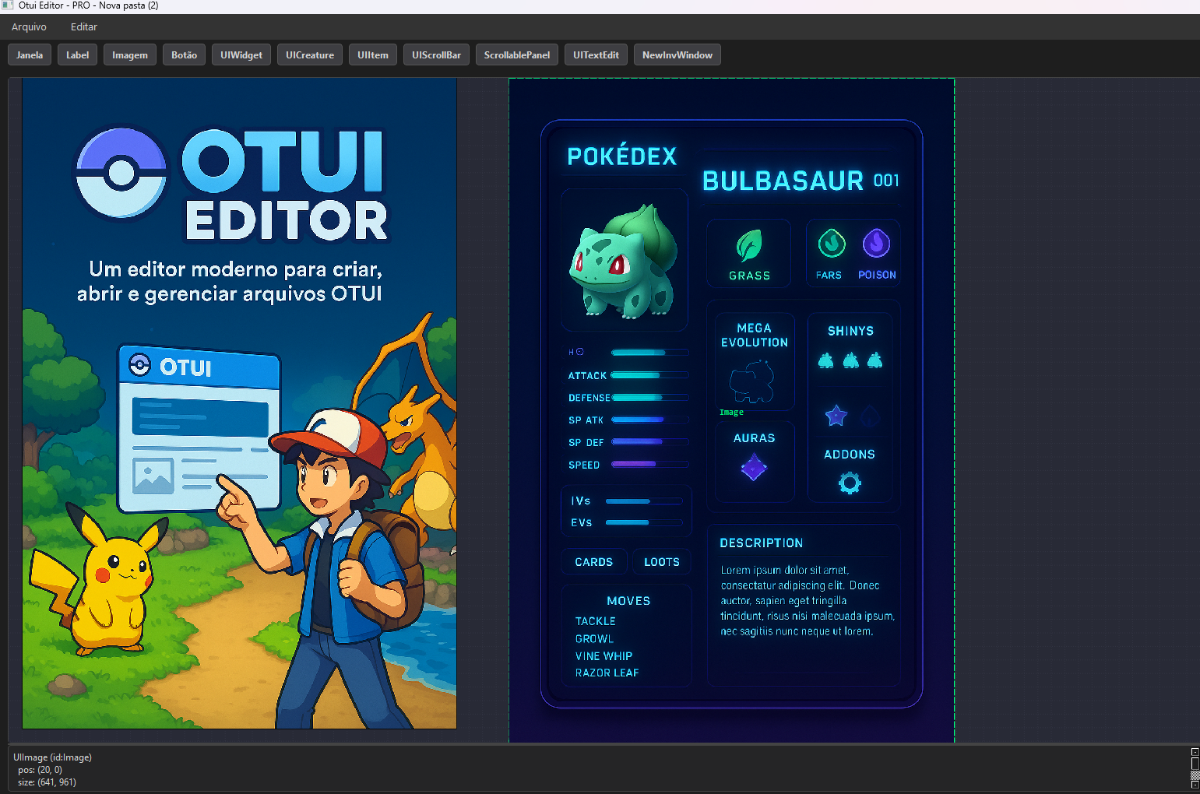The image size is (1200, 794).
Task: Insert a ScrollablePanel widget
Action: [x=515, y=55]
